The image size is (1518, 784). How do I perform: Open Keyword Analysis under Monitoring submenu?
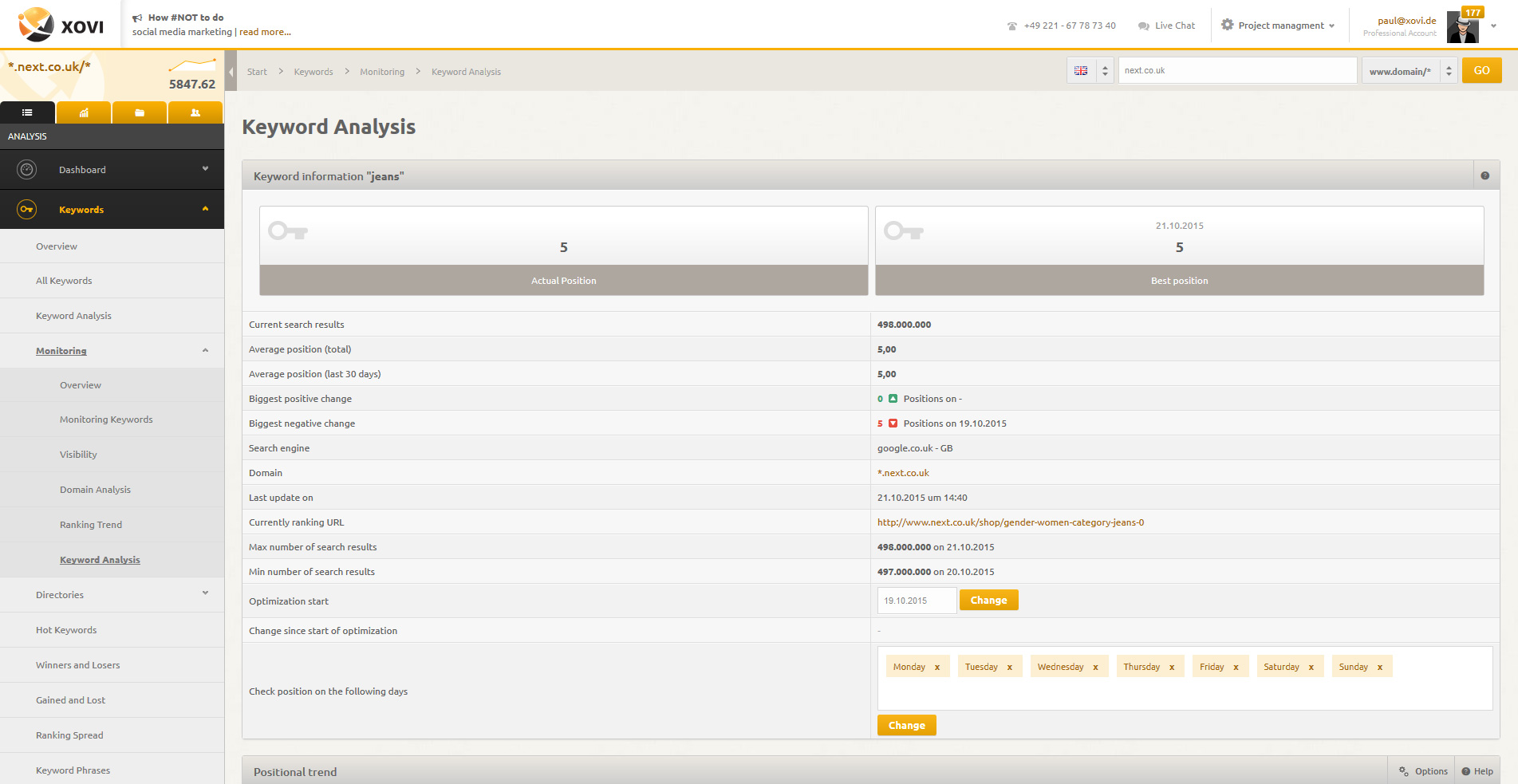coord(100,560)
